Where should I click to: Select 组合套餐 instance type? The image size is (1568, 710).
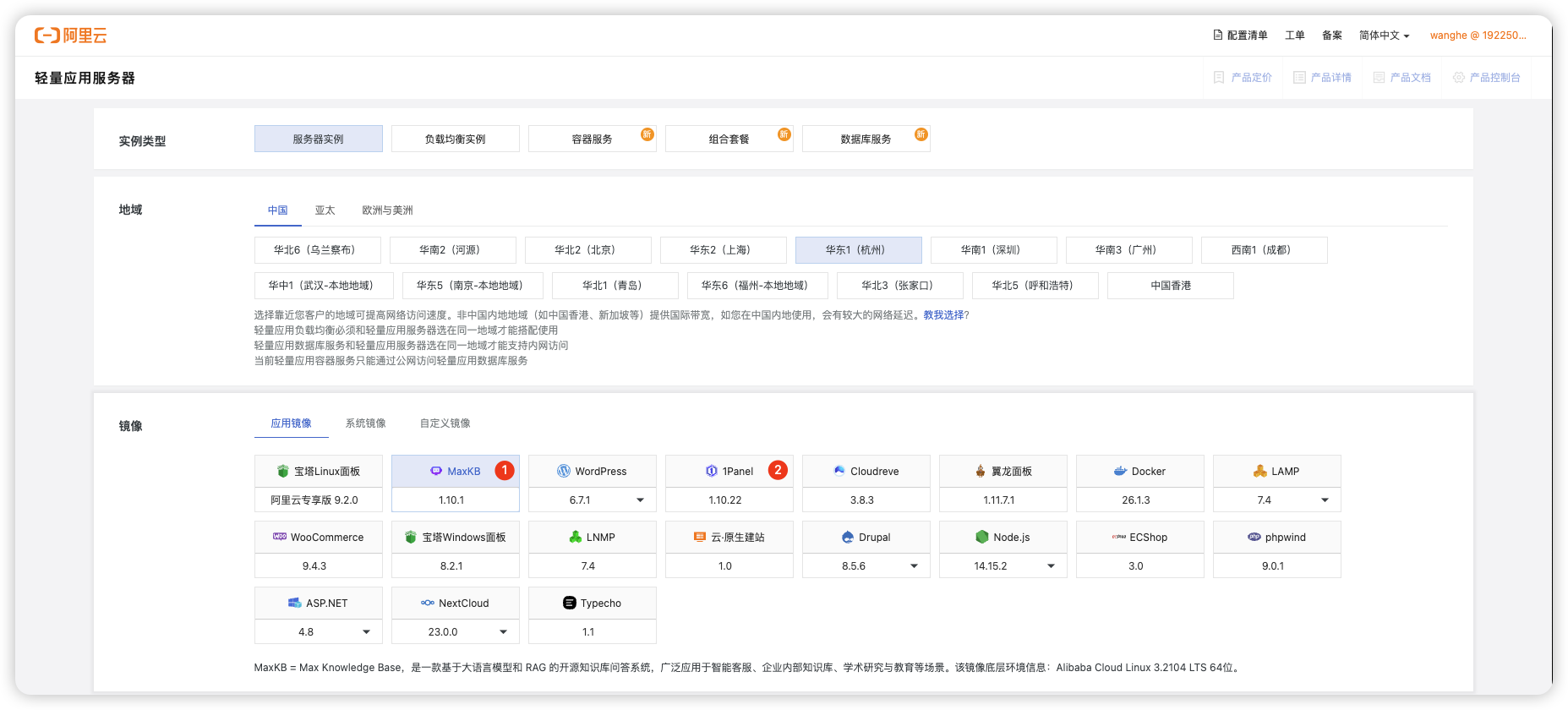click(729, 139)
